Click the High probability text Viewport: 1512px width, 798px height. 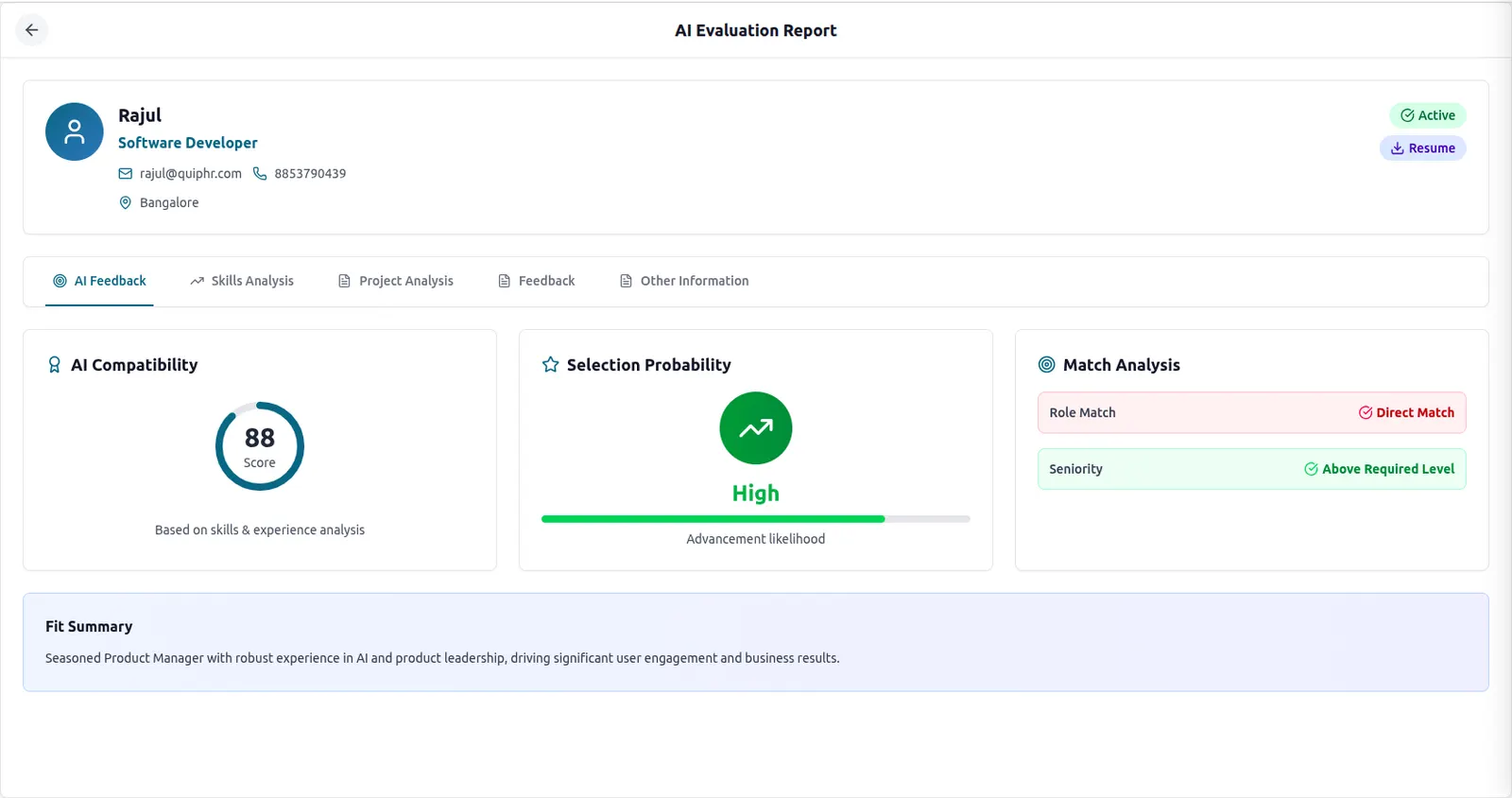click(x=756, y=494)
